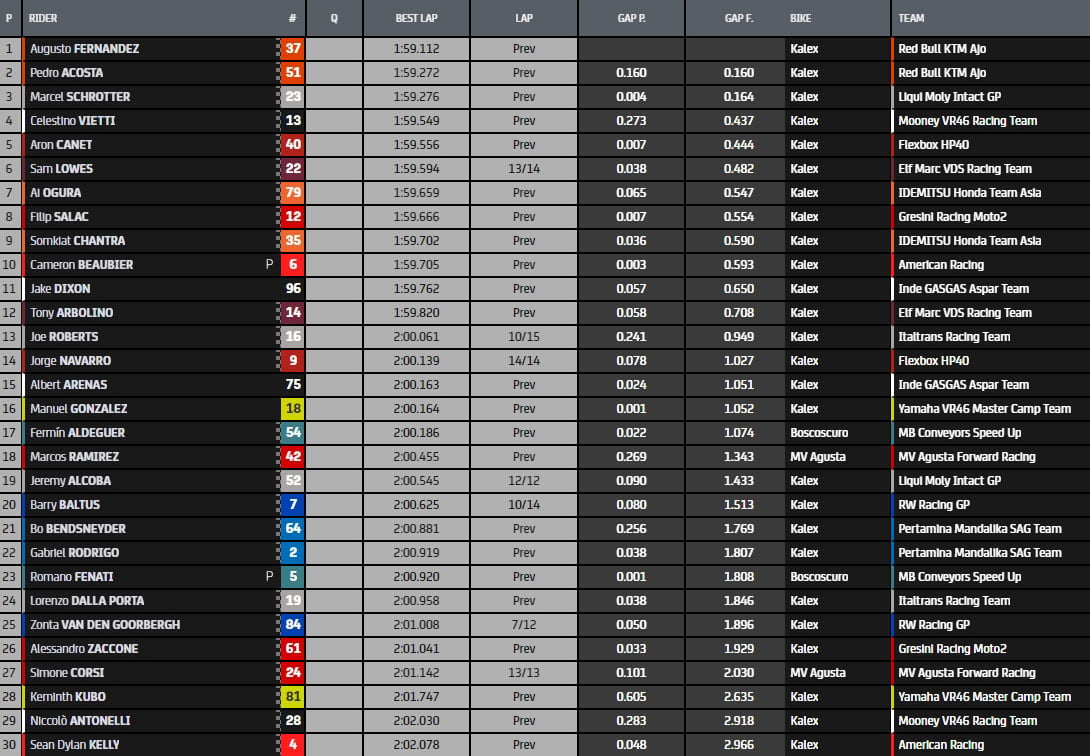Click the blue number 84 badge
The image size is (1090, 756).
(x=292, y=625)
